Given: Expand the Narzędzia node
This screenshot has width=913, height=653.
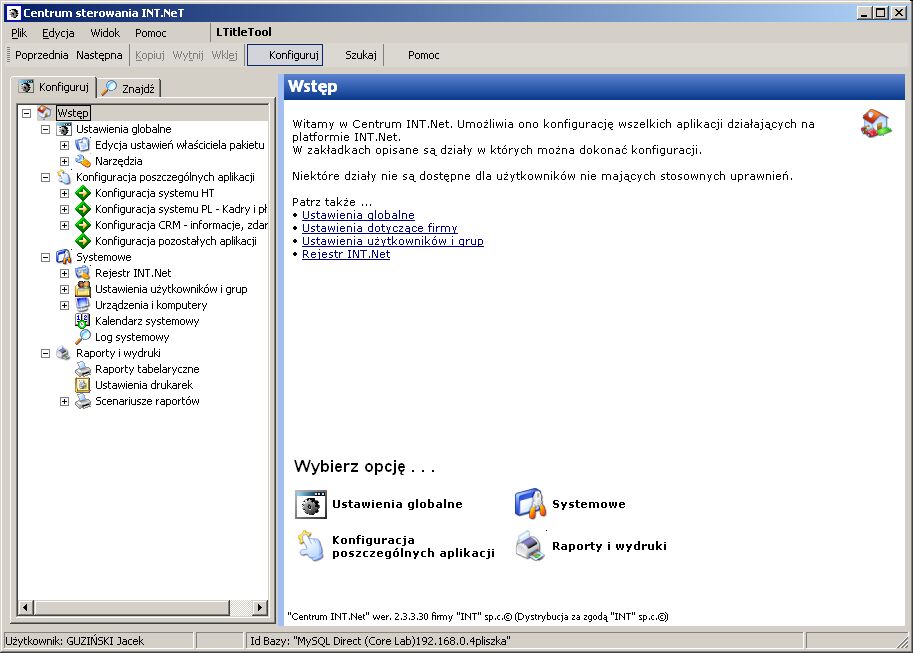Looking at the screenshot, I should 65,161.
